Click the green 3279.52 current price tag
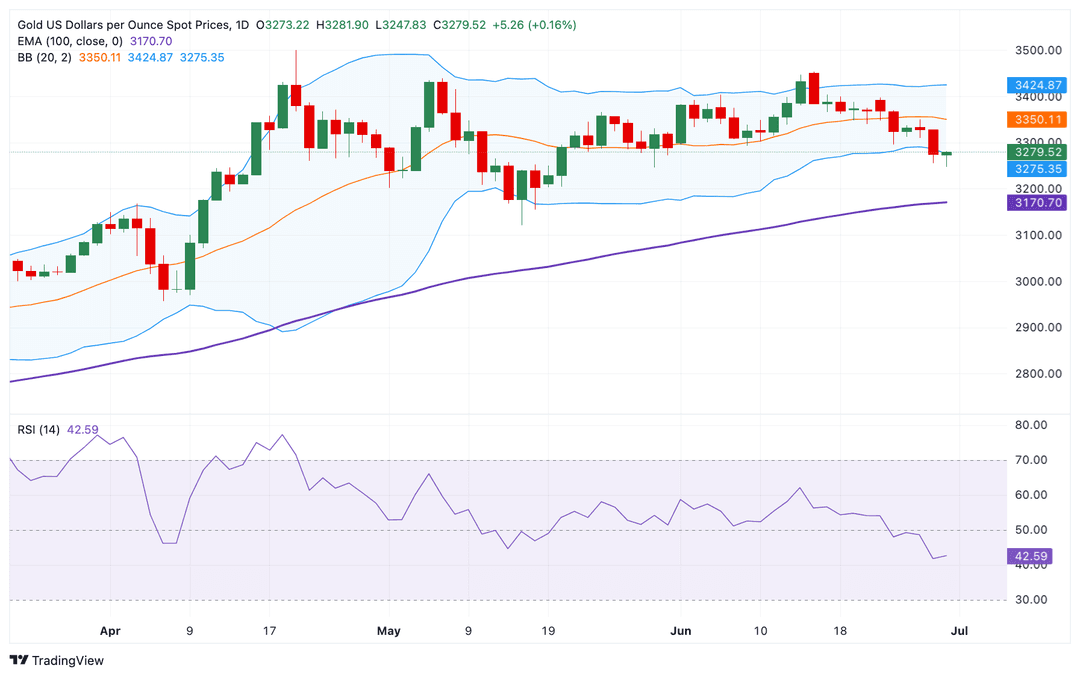Screen dimensions: 1080x677 click(x=1037, y=152)
